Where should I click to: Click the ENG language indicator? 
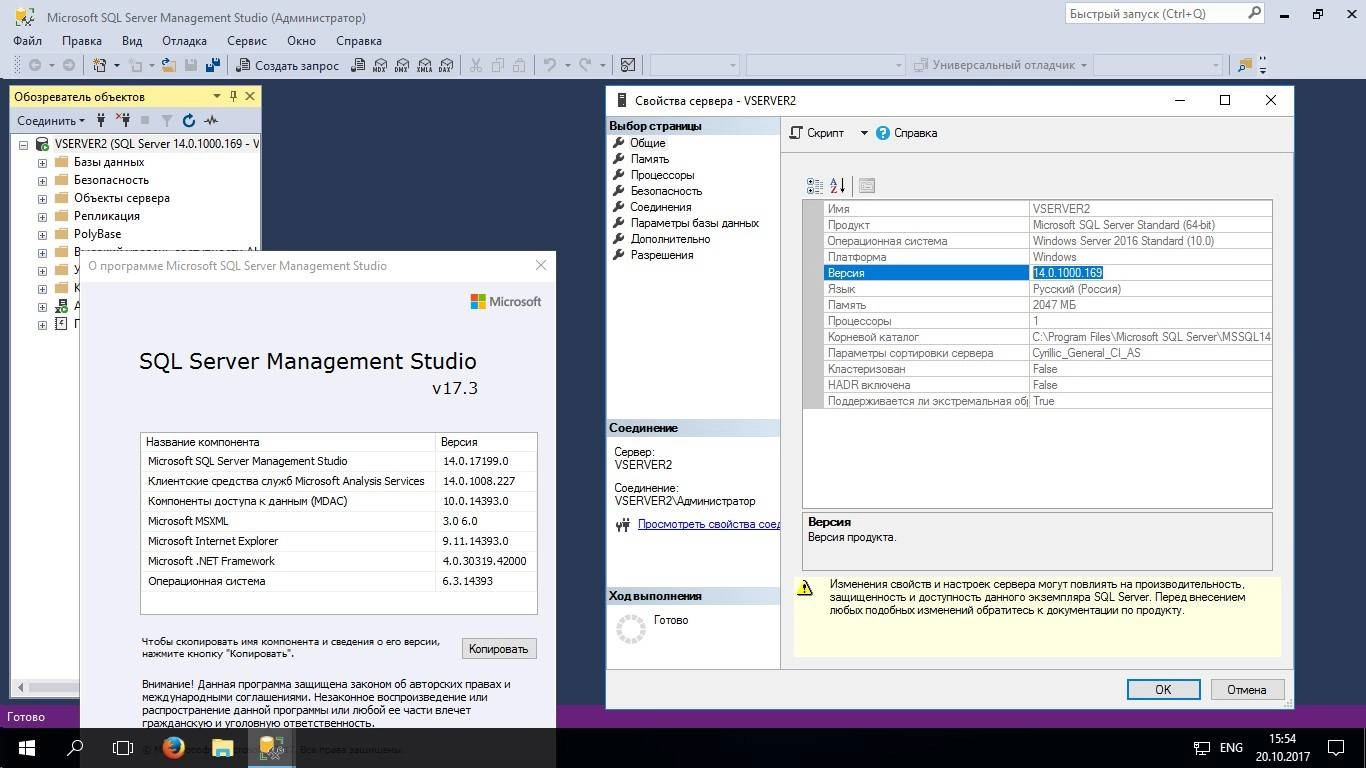coord(1231,747)
